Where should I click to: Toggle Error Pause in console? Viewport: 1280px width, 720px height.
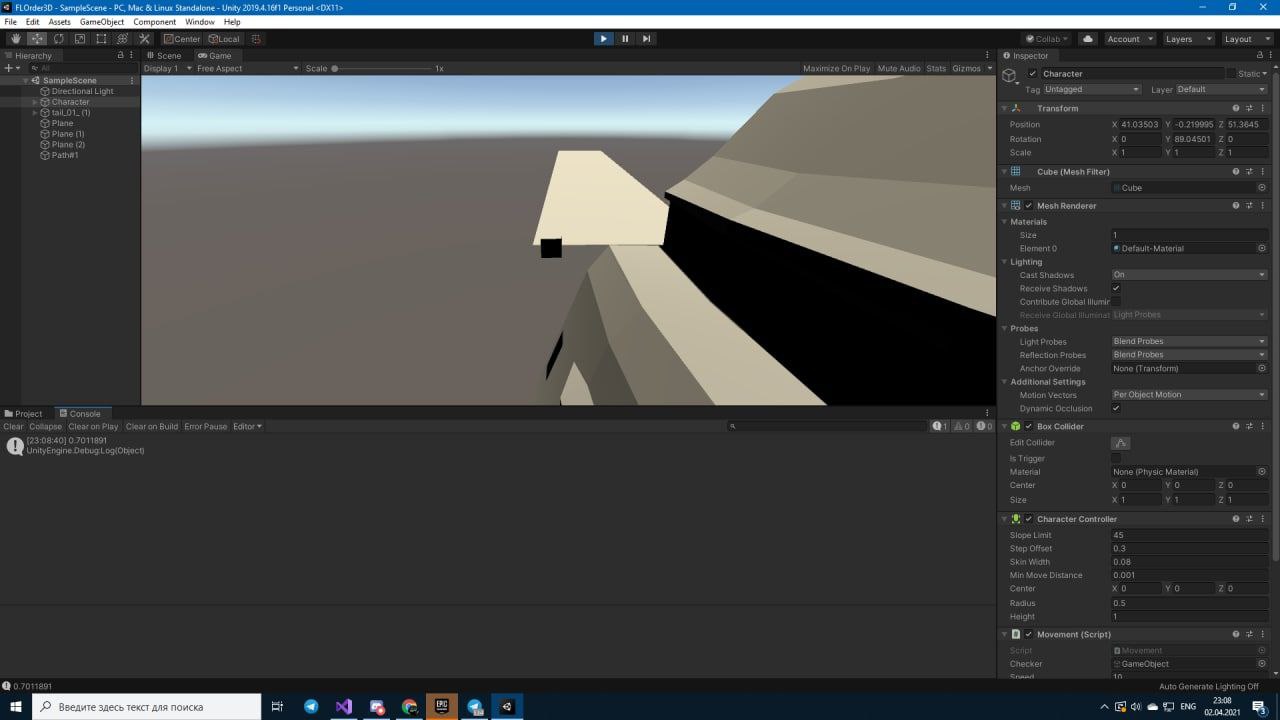coord(205,427)
